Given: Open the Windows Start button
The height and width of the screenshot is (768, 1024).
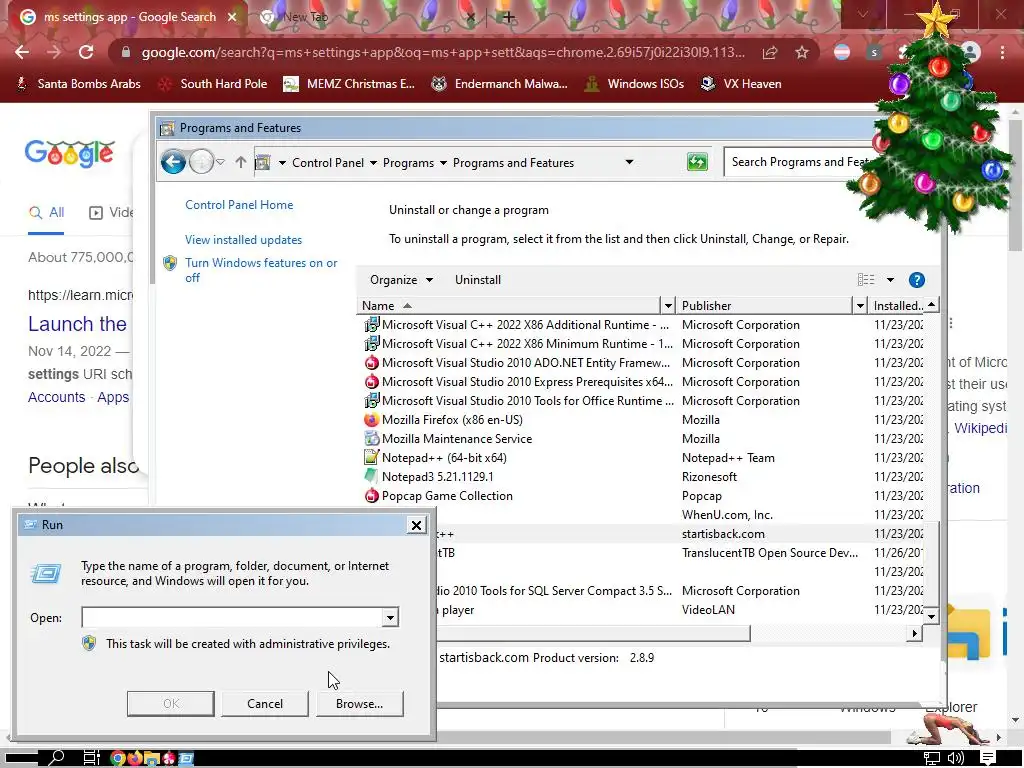Looking at the screenshot, I should pyautogui.click(x=22, y=758).
